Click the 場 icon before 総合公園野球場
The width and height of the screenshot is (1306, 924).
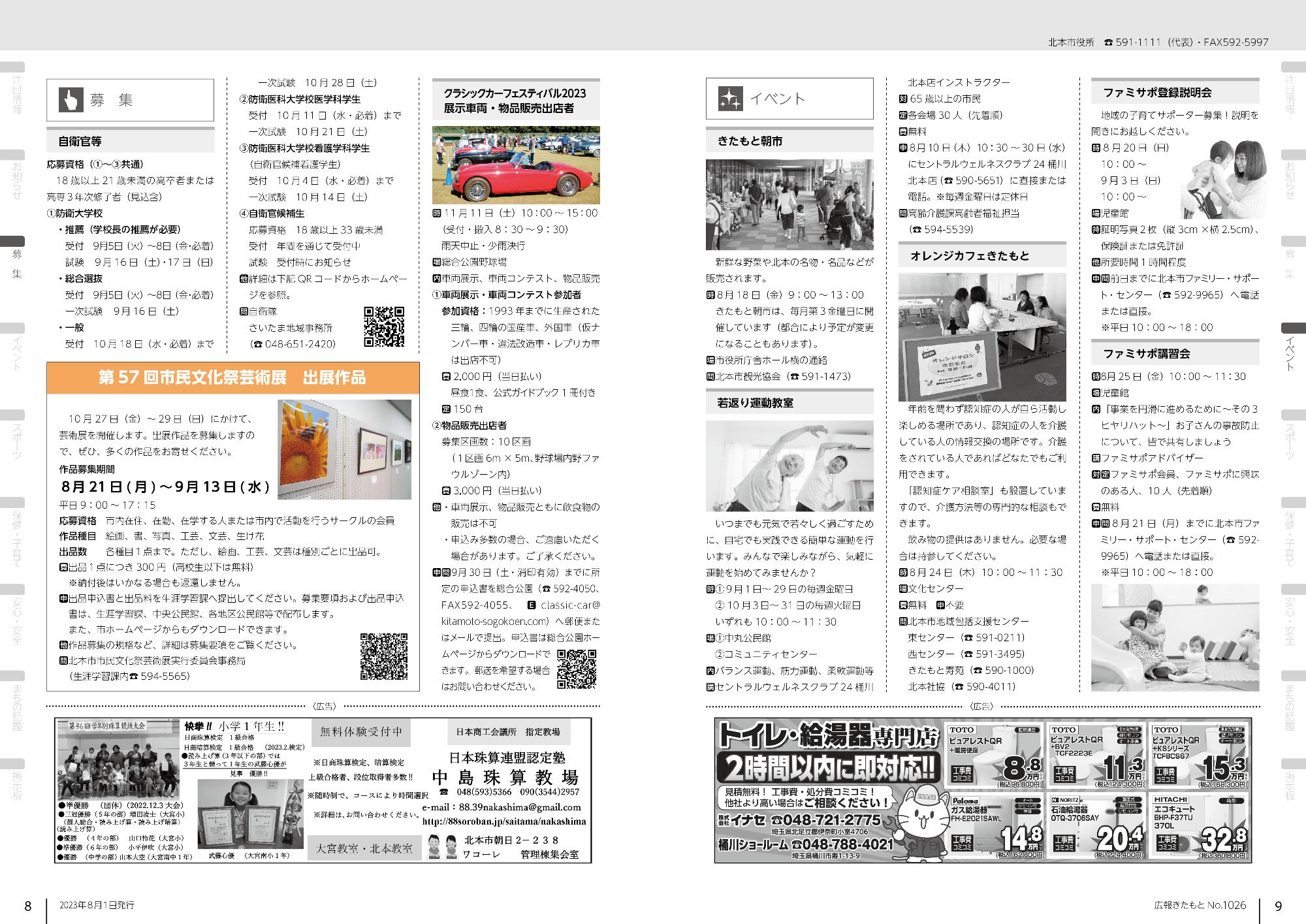coord(437,262)
